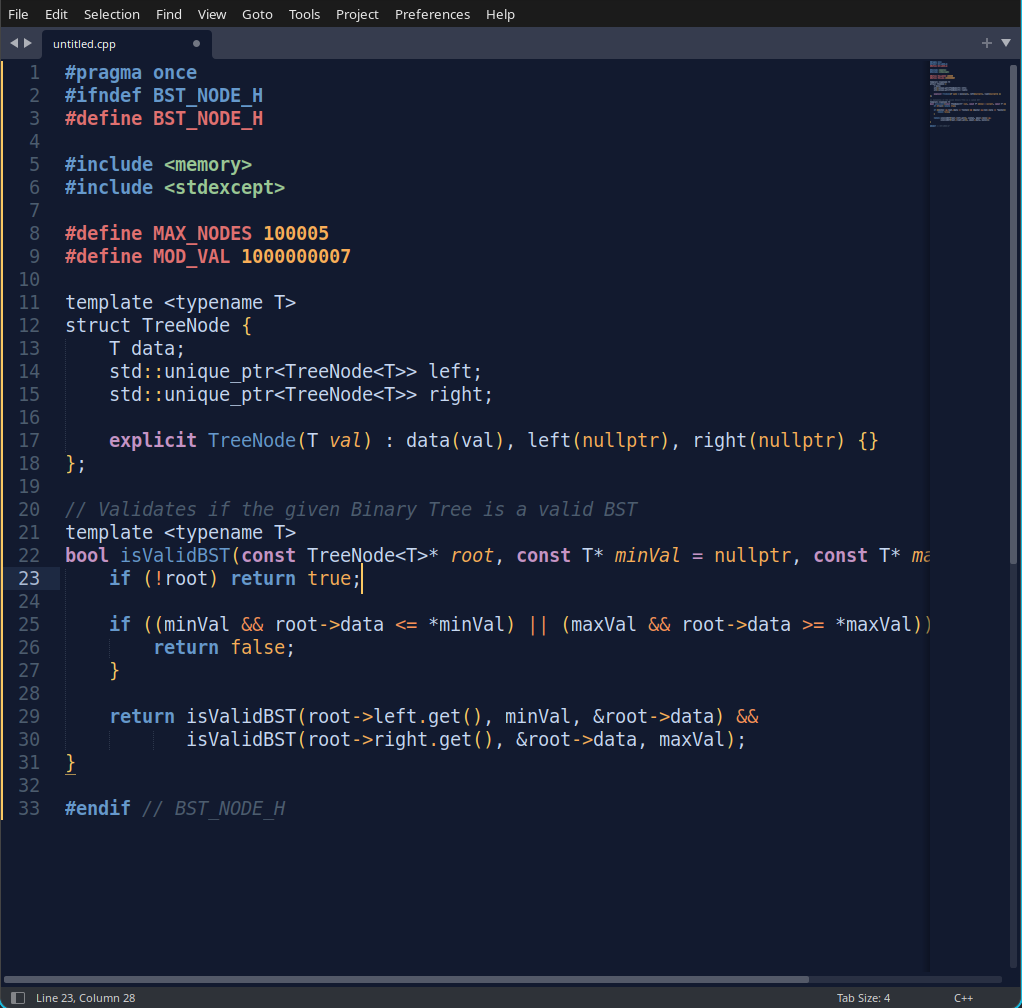Open the View menu
The width and height of the screenshot is (1022, 1008).
tap(212, 14)
